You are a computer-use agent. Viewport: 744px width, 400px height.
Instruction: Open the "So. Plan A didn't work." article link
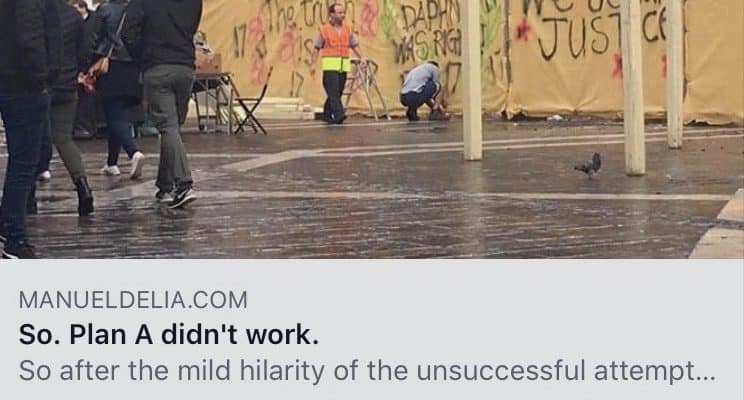(168, 335)
